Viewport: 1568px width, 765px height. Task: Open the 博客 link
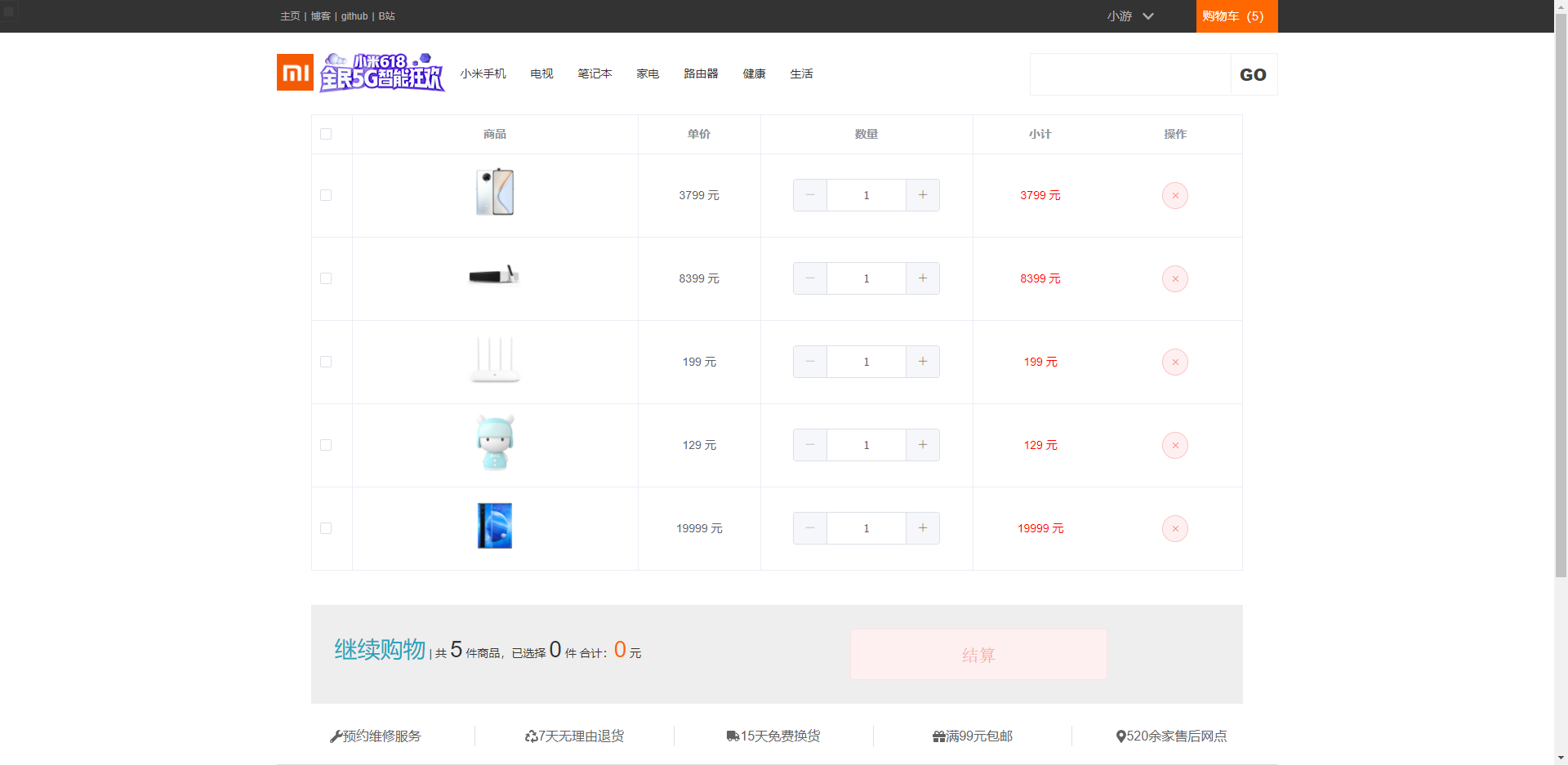pos(320,16)
